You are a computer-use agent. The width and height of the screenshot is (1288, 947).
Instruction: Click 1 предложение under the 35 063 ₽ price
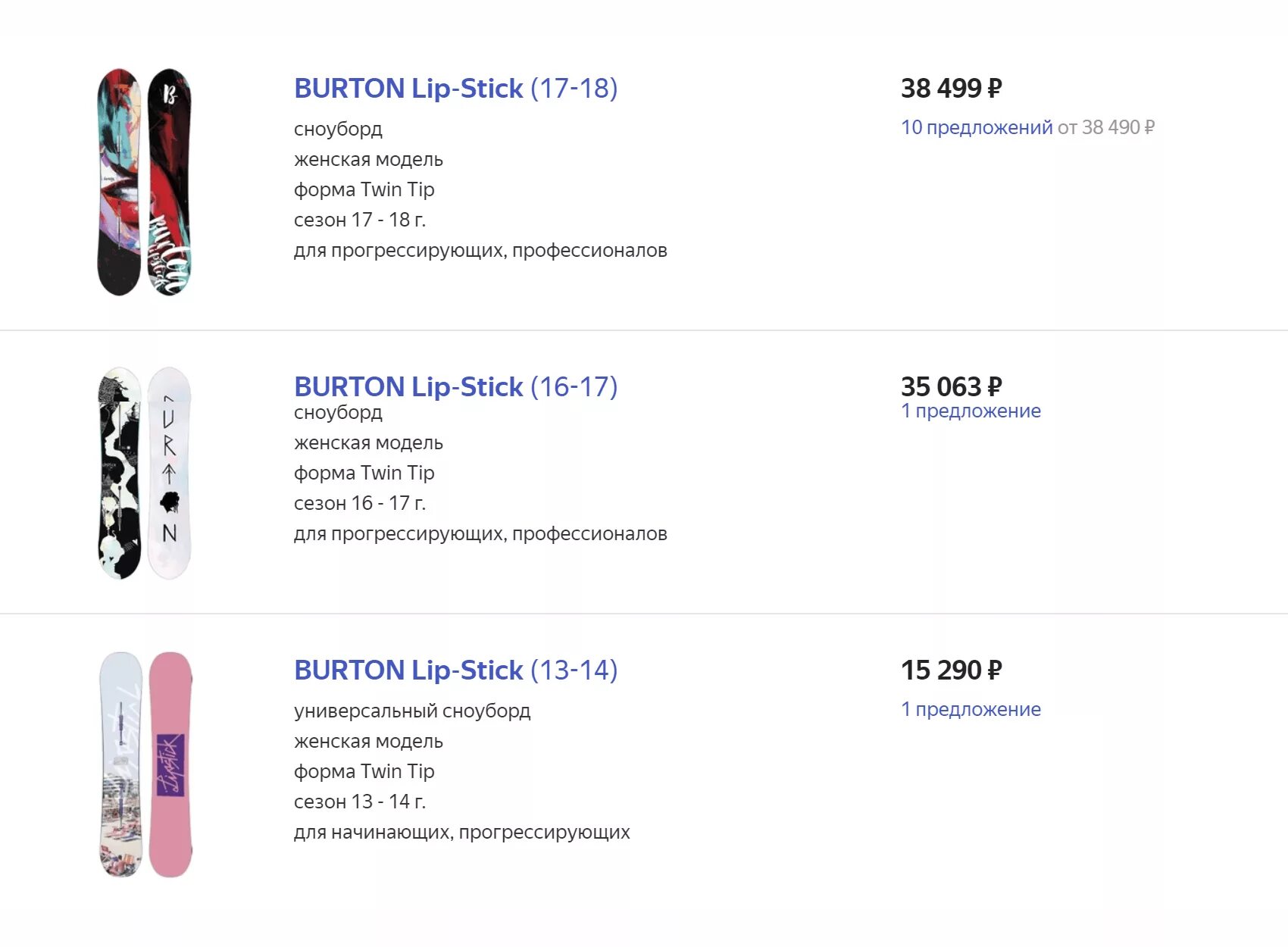pyautogui.click(x=971, y=411)
